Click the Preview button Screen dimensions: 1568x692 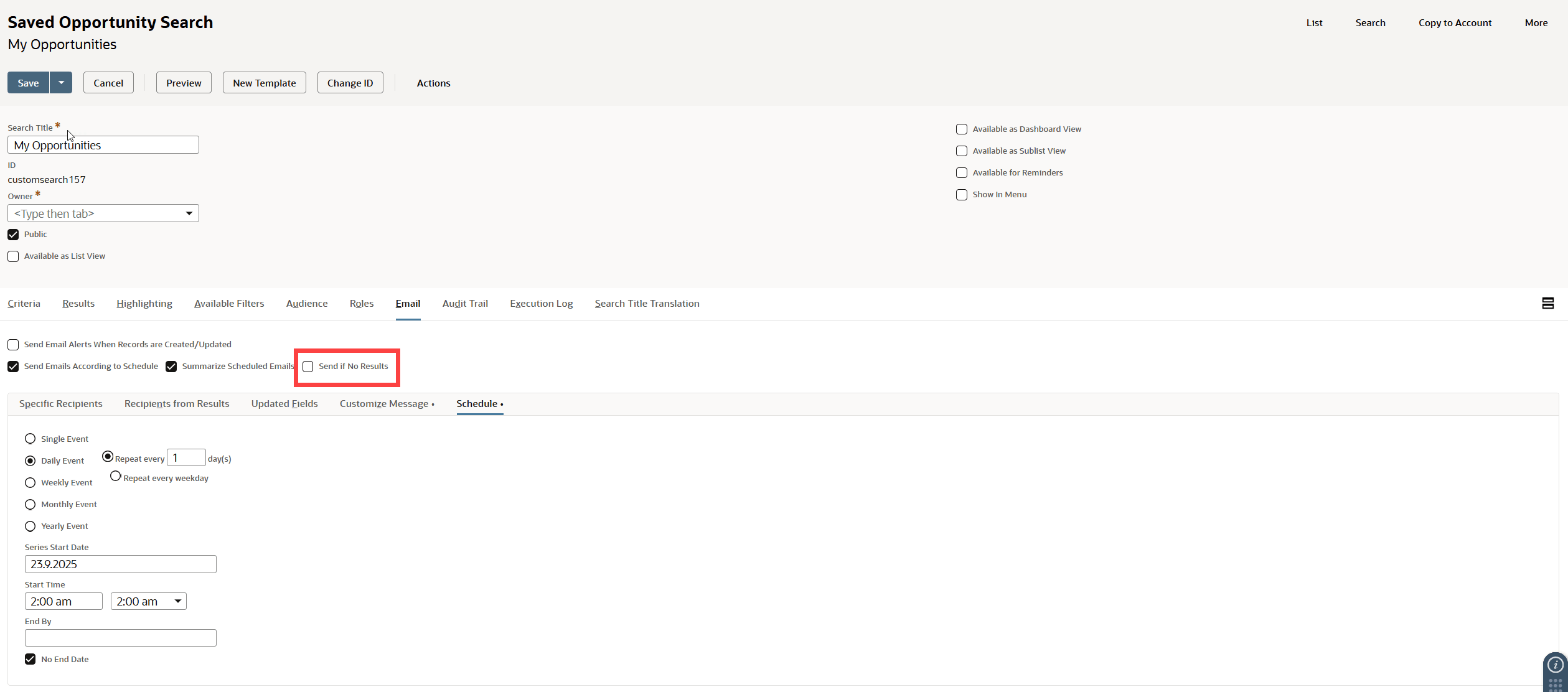coord(184,83)
